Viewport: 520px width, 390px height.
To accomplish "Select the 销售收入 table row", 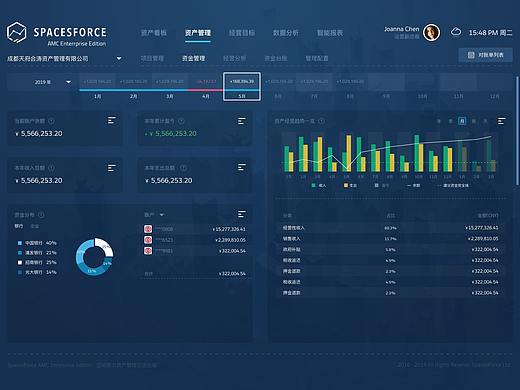I will (389, 239).
